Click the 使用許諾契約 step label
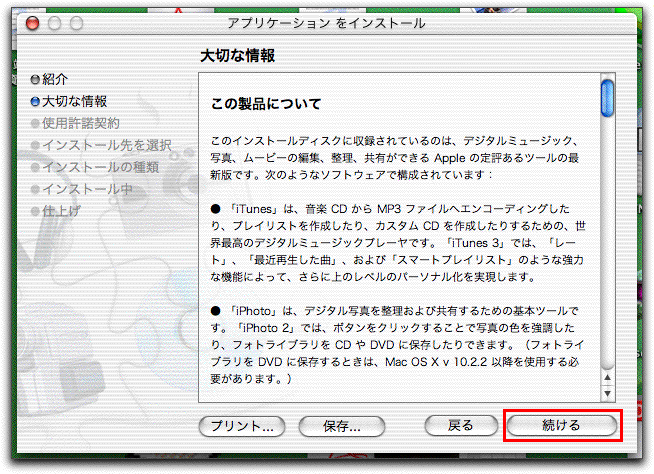The width and height of the screenshot is (654, 474). tap(80, 123)
